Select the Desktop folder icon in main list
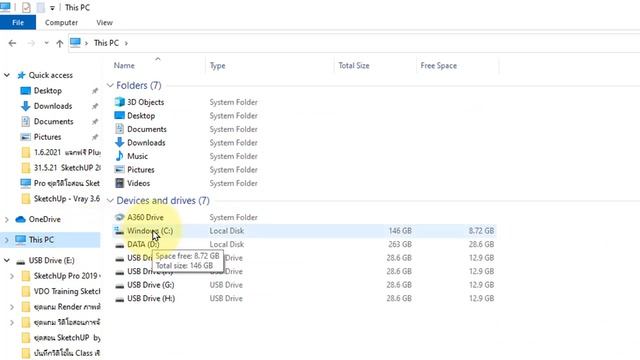This screenshot has width=640, height=360. tap(120, 116)
